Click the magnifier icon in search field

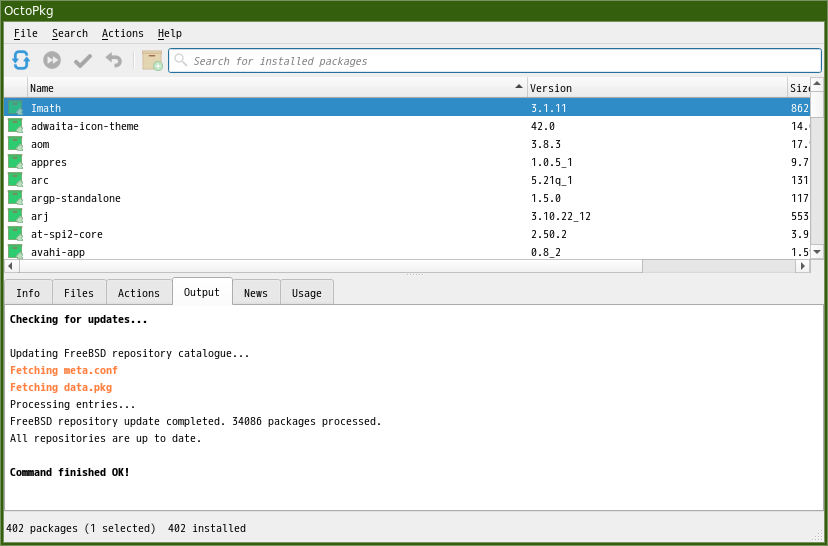click(x=181, y=60)
